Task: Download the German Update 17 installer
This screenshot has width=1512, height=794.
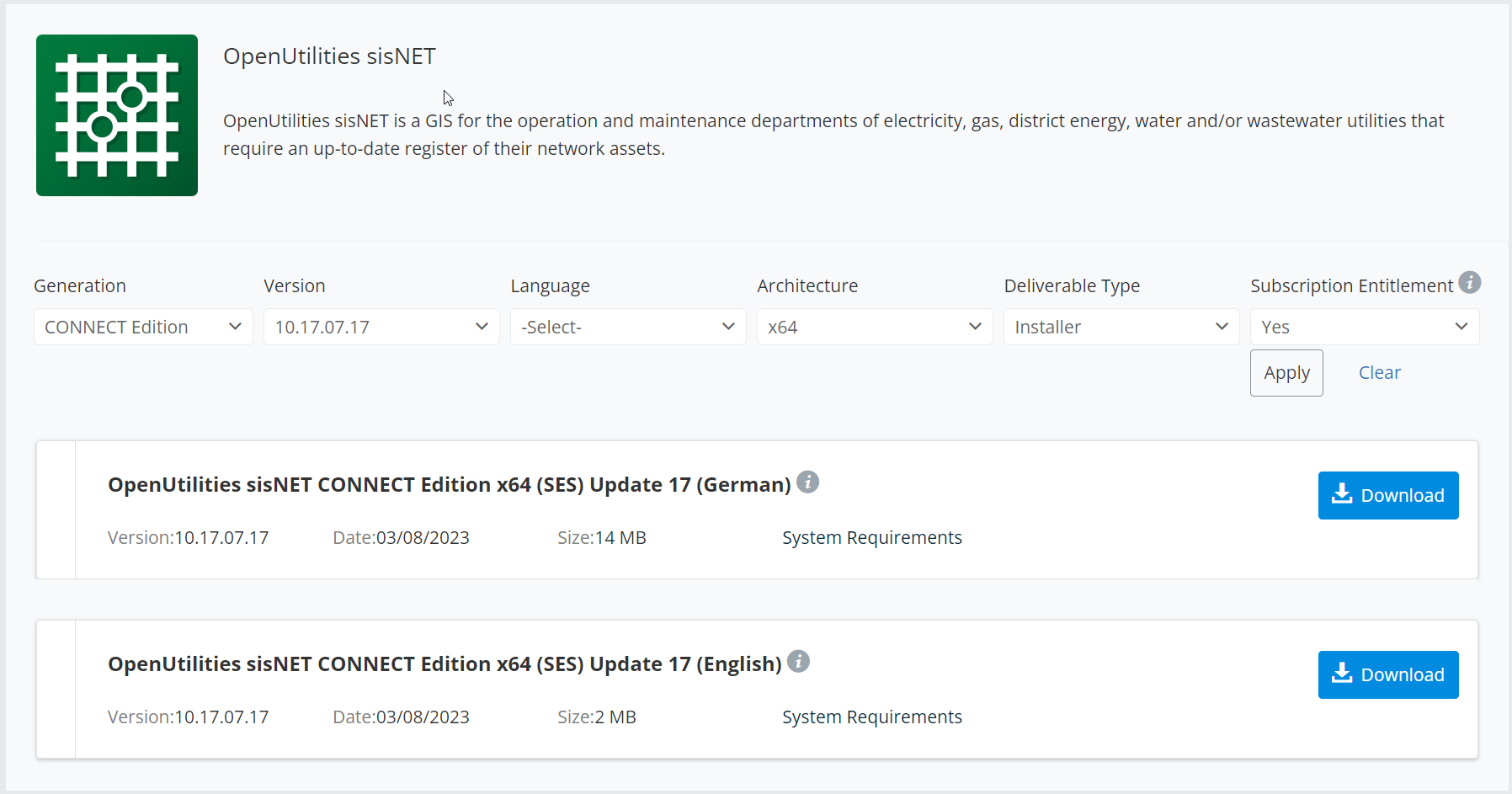Action: (1388, 495)
